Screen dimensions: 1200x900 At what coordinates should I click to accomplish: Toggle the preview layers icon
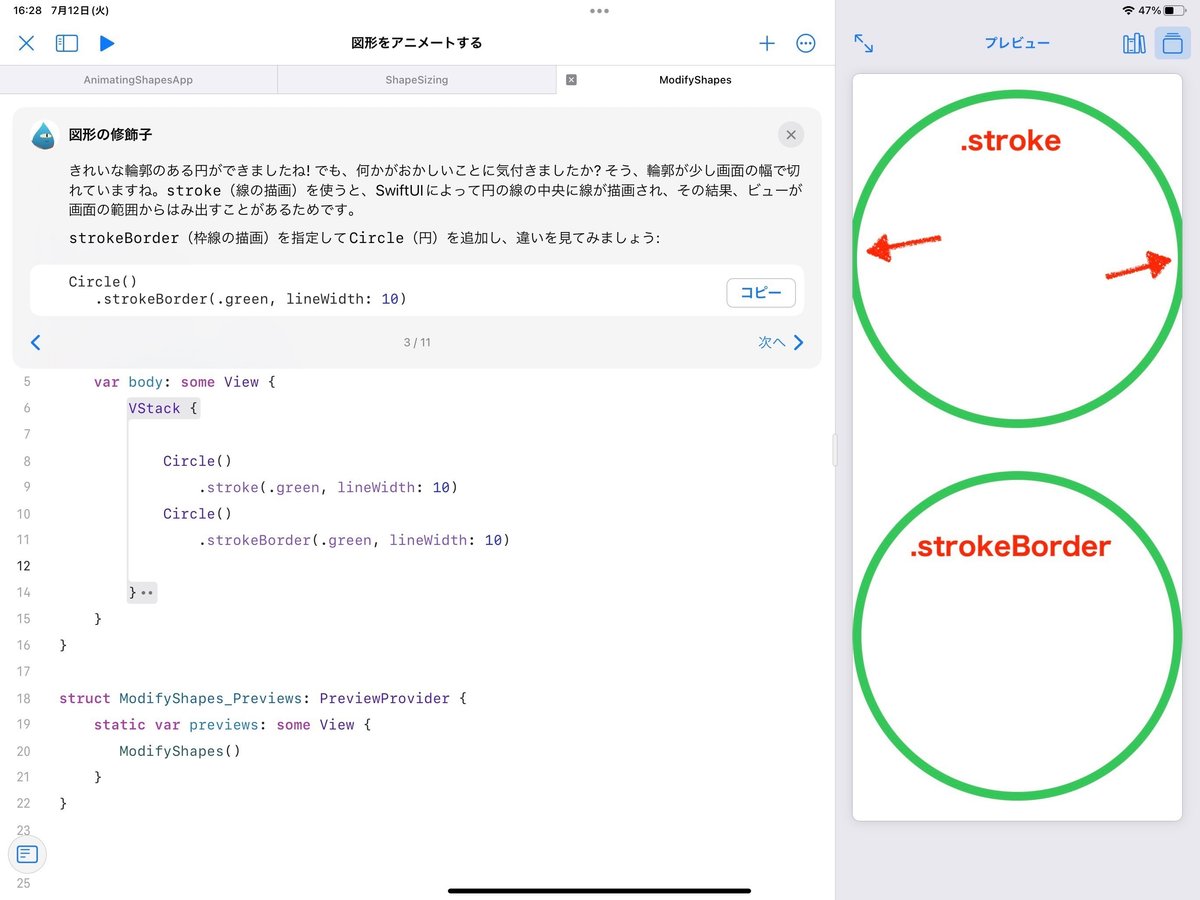1172,43
